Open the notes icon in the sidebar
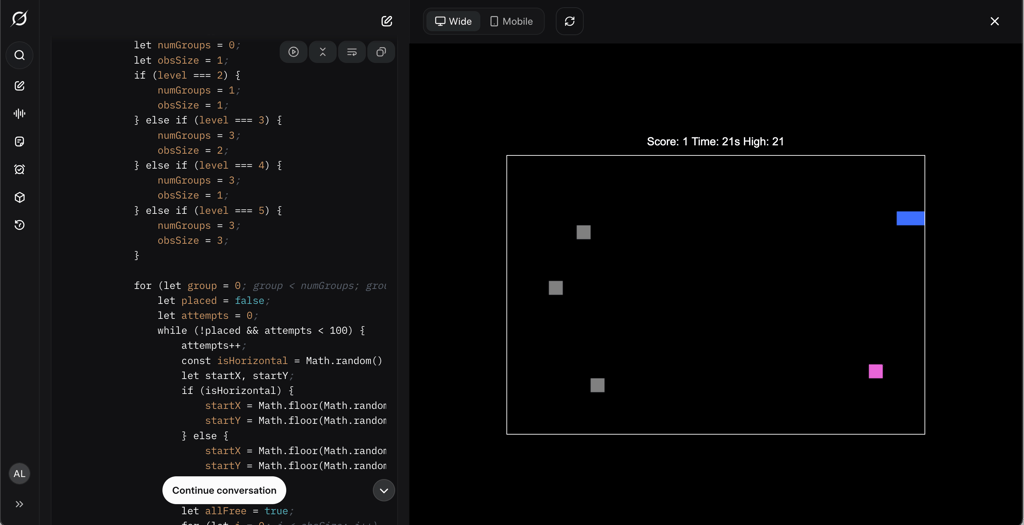The height and width of the screenshot is (525, 1024). point(20,142)
